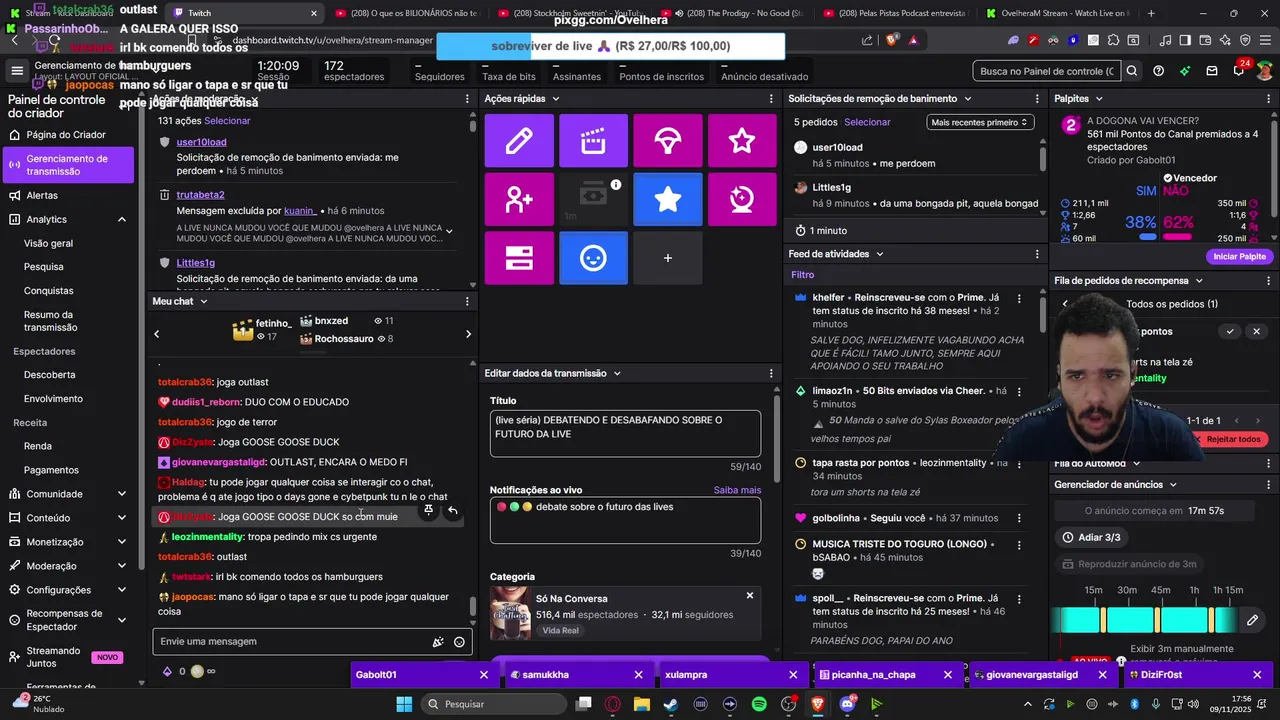This screenshot has height=720, width=1280.
Task: Click the stream Título text field
Action: point(625,434)
